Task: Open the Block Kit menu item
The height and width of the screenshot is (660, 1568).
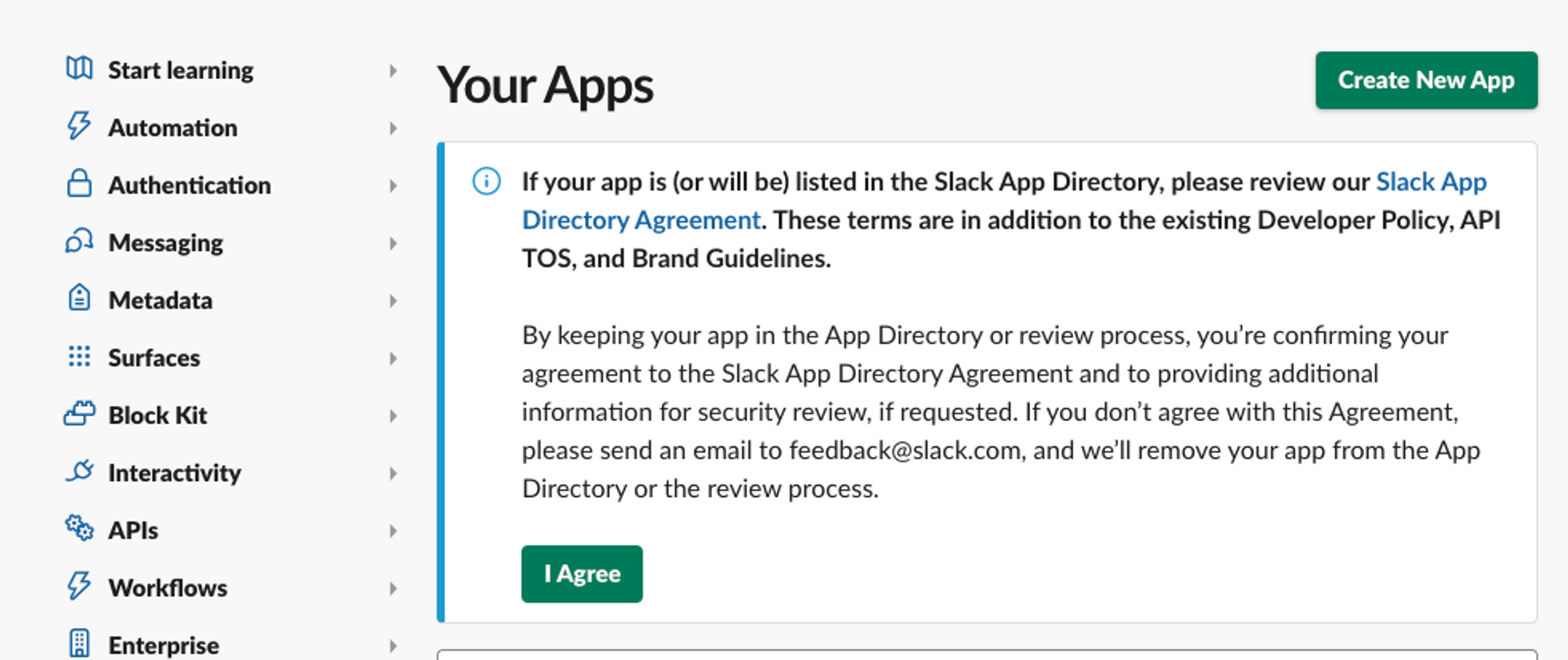Action: (x=158, y=415)
